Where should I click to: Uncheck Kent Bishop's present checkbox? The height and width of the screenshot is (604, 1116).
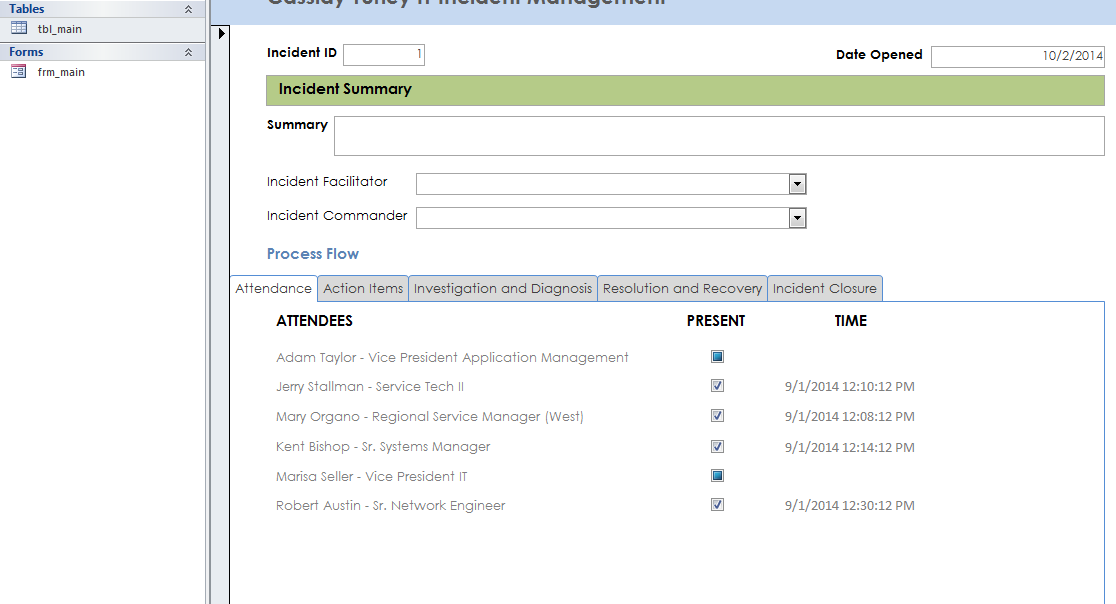(x=717, y=446)
